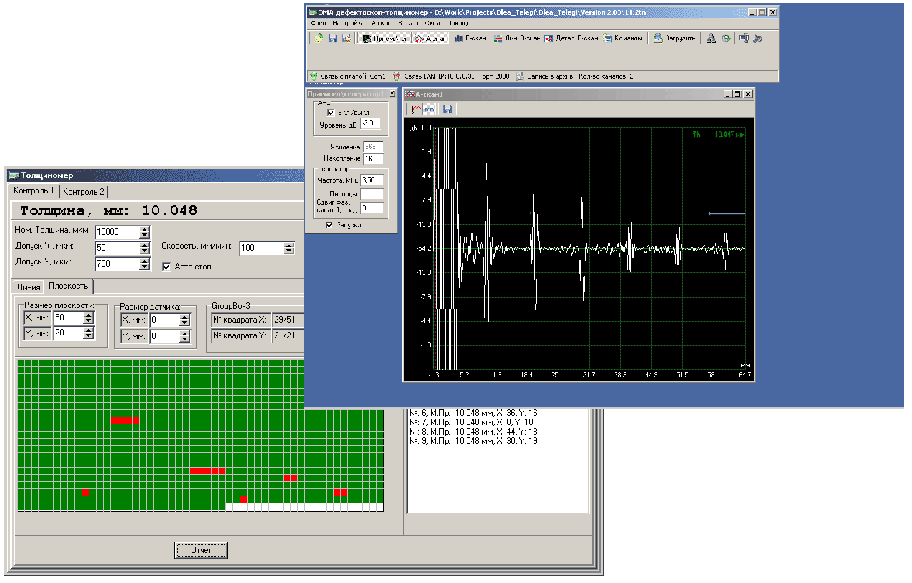Toggle the checkbox above the Уровень дБ field
912x583 pixels.
[x=330, y=112]
